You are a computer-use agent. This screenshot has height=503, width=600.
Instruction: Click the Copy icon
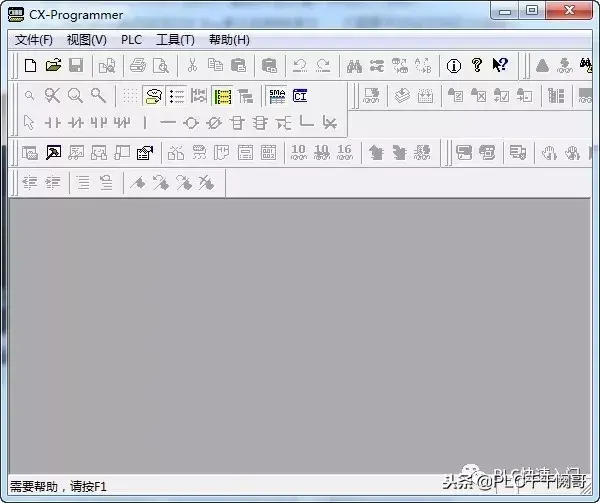coord(215,65)
